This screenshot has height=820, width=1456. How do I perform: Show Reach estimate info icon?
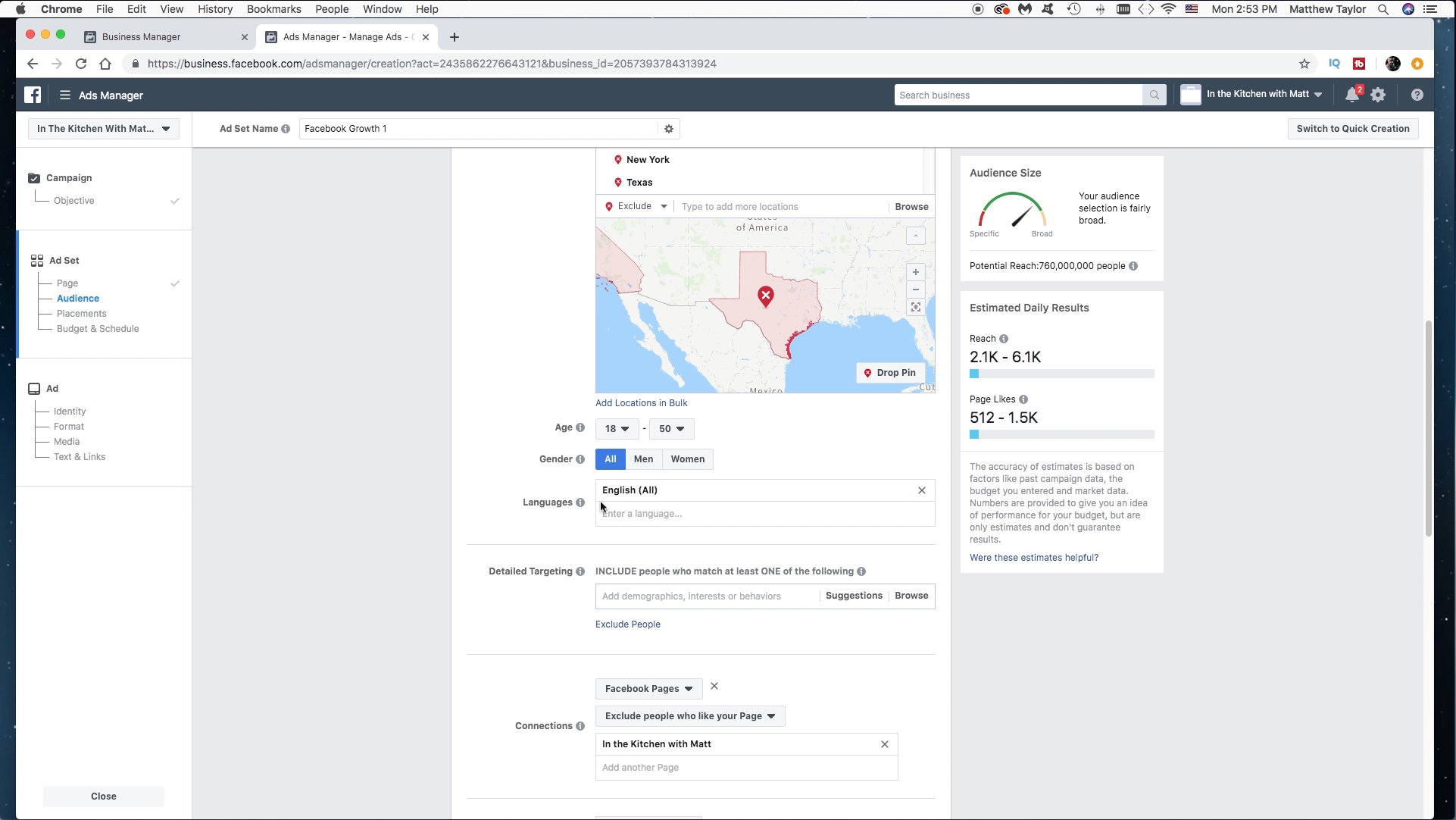[1004, 339]
